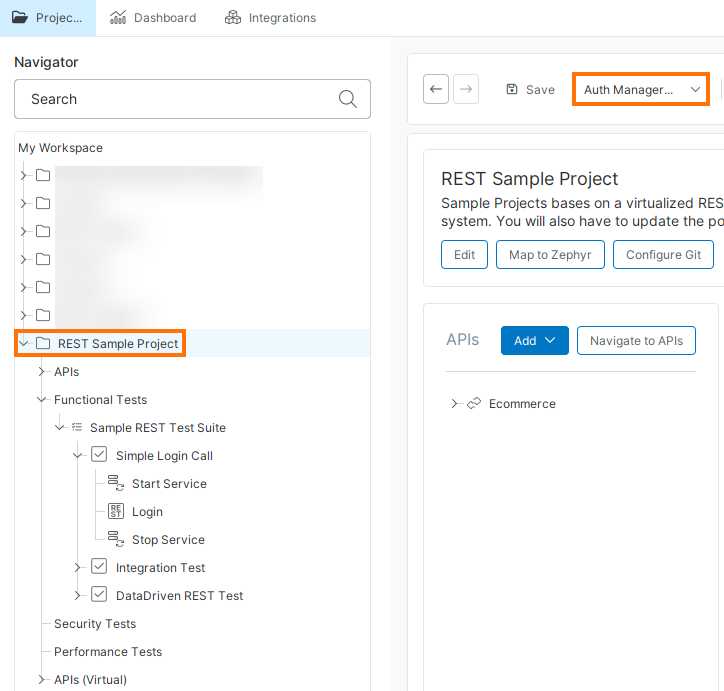Viewport: 724px width, 691px height.
Task: Select the Start Service step
Action: click(169, 484)
